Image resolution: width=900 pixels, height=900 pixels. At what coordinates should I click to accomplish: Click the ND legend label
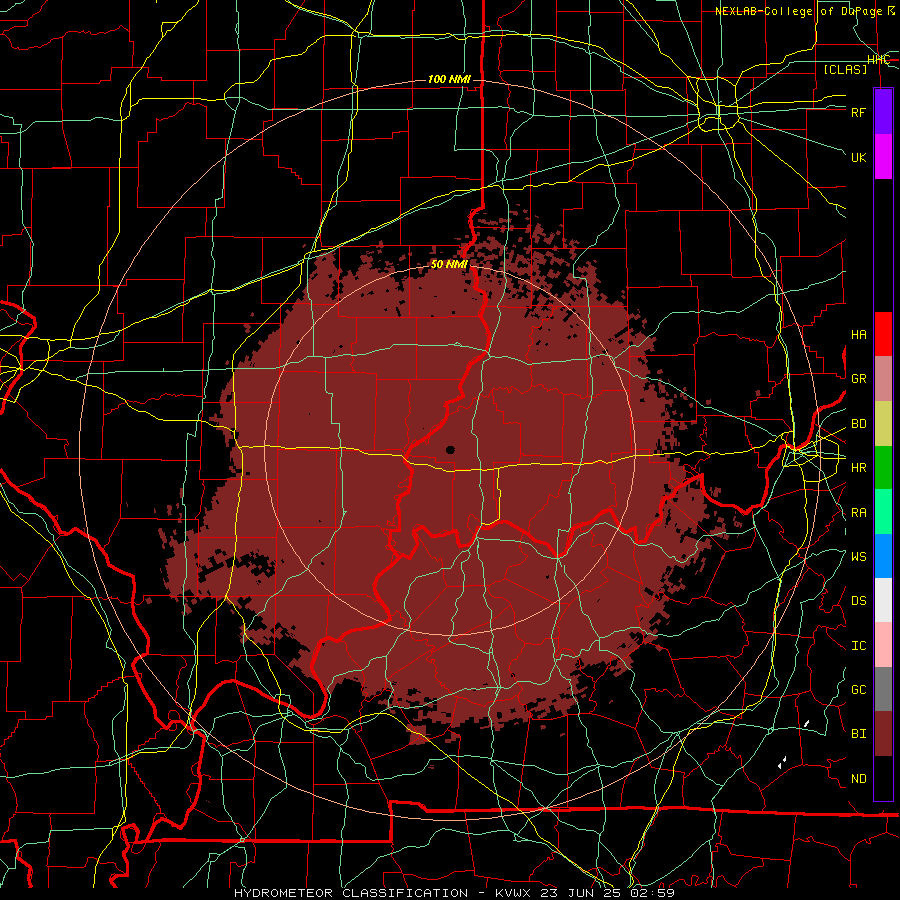pyautogui.click(x=858, y=779)
